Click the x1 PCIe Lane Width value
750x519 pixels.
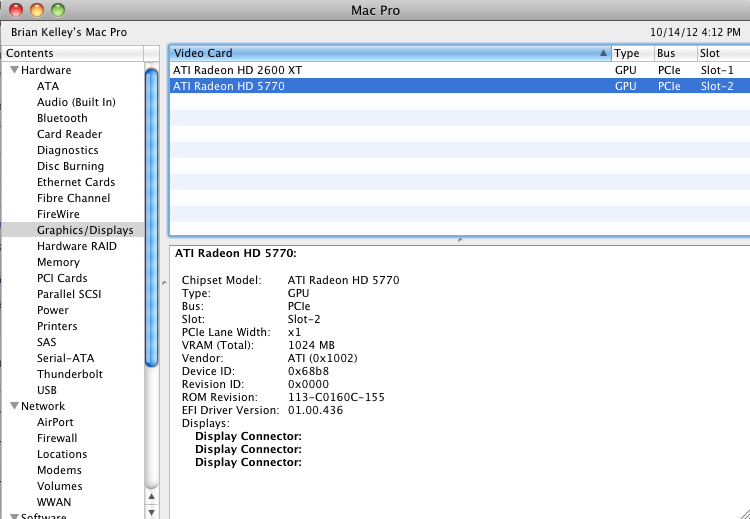295,332
